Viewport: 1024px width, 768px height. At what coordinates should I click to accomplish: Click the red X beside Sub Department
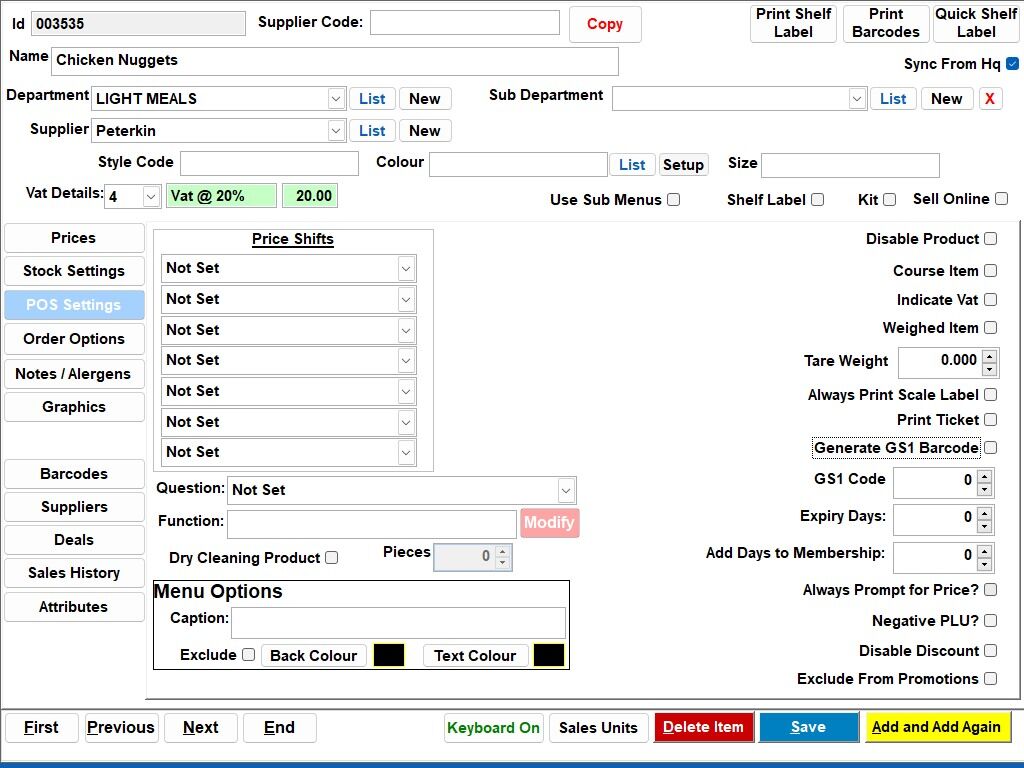pyautogui.click(x=990, y=99)
